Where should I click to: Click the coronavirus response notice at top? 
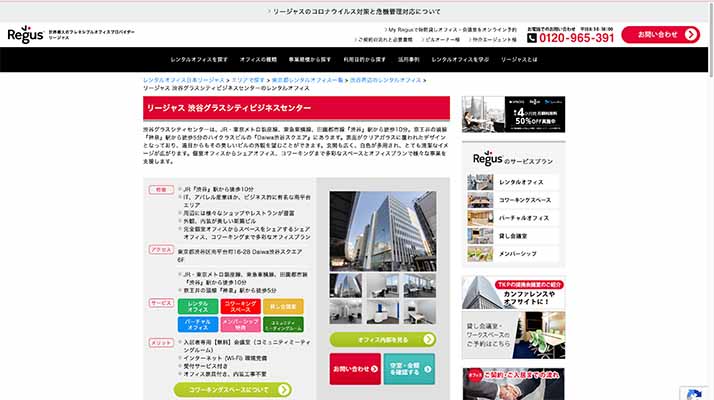[357, 11]
